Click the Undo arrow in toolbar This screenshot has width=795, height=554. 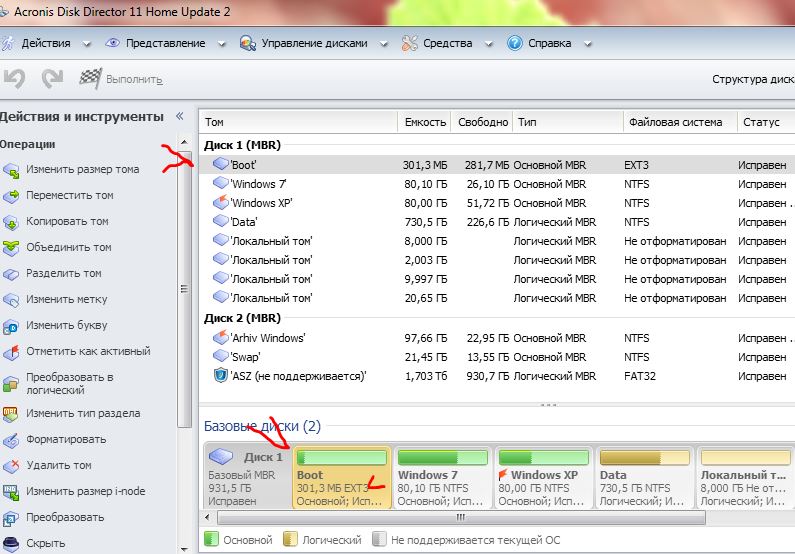14,79
